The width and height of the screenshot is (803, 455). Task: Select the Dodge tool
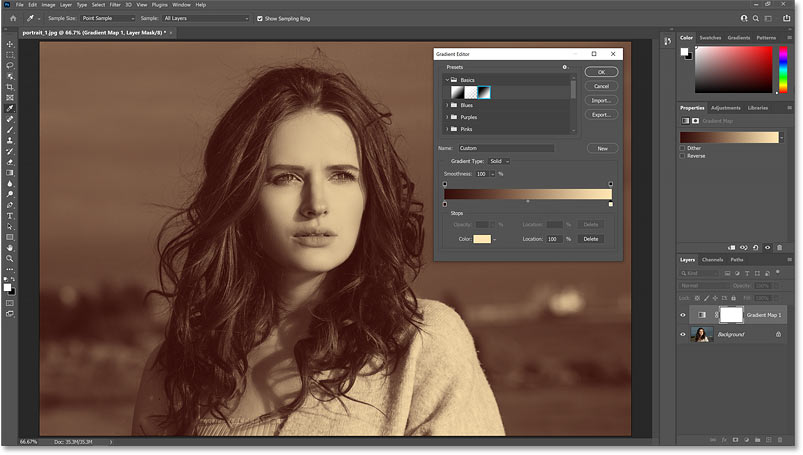click(x=10, y=195)
